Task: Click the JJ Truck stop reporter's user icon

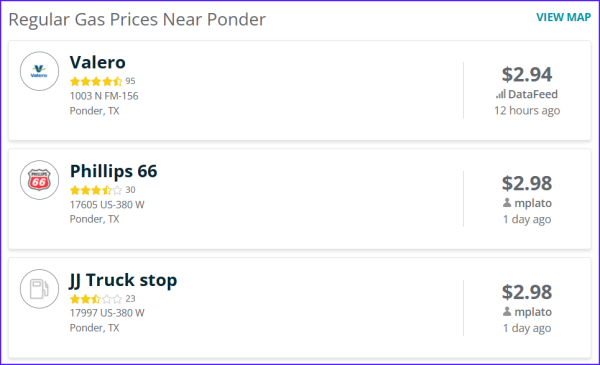Action: click(x=507, y=311)
